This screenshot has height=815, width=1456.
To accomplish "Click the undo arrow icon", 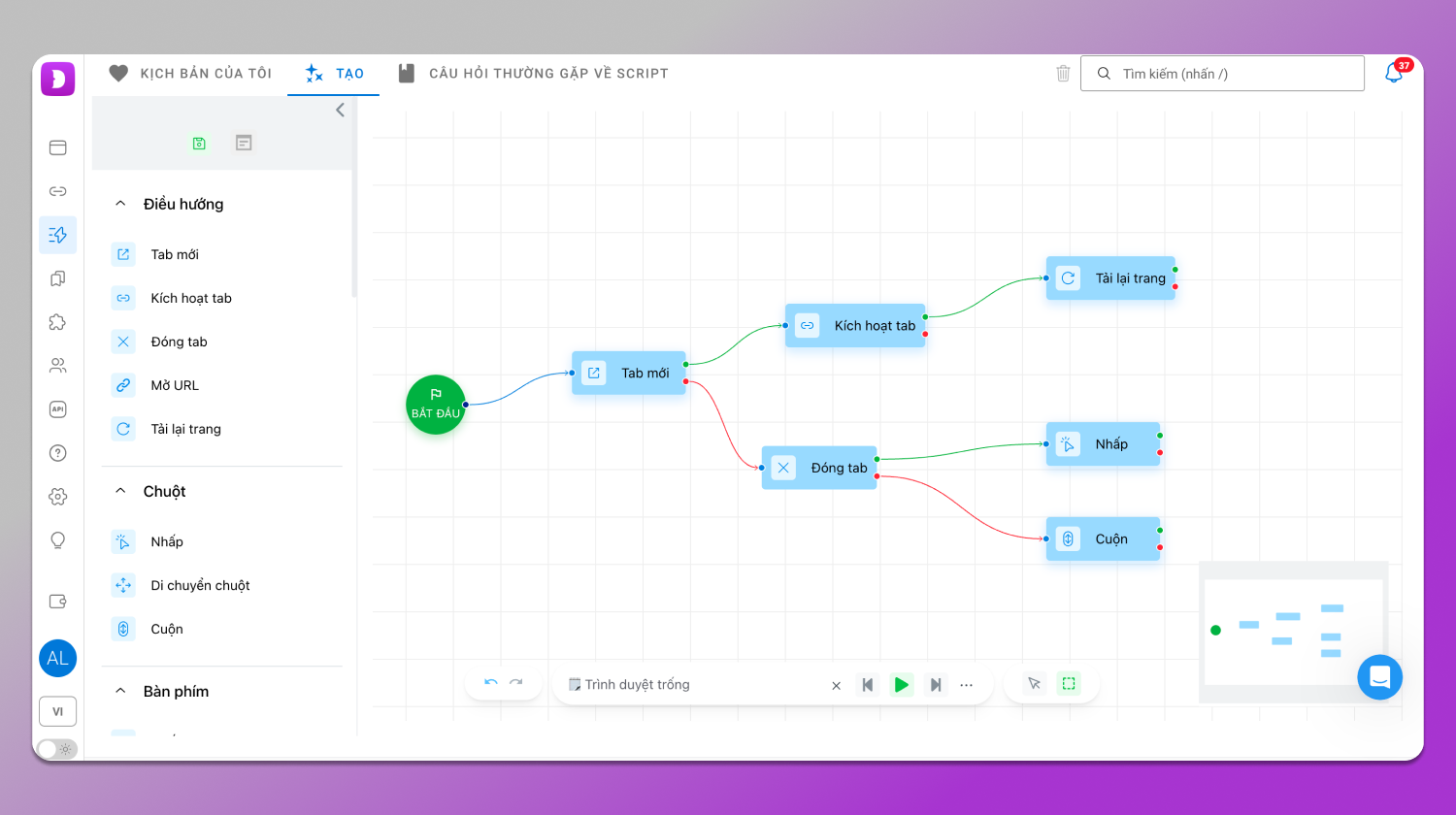I will 491,683.
